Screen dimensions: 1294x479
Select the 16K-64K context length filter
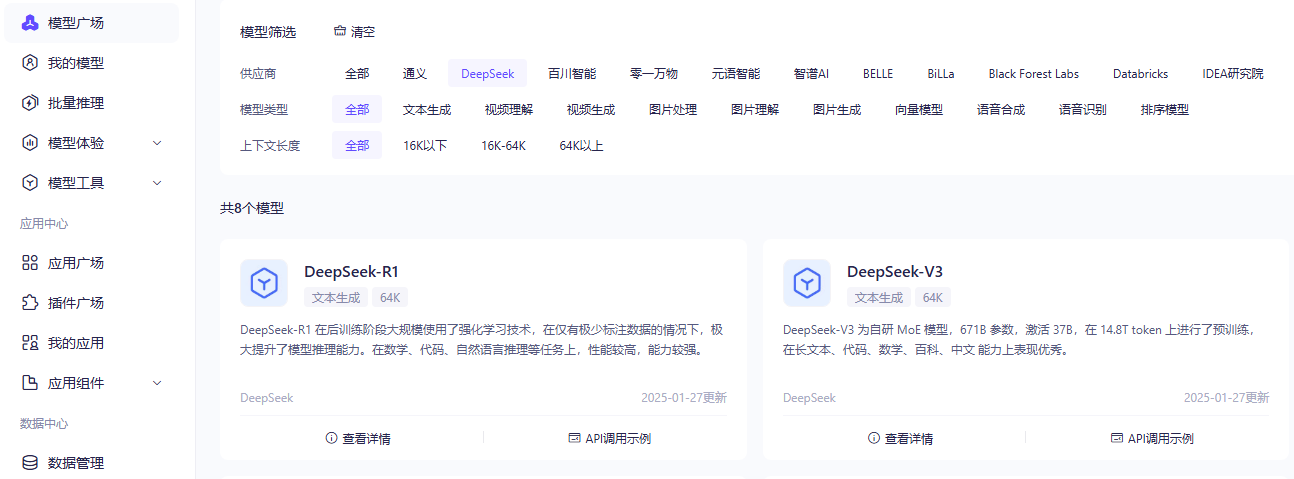(x=503, y=146)
